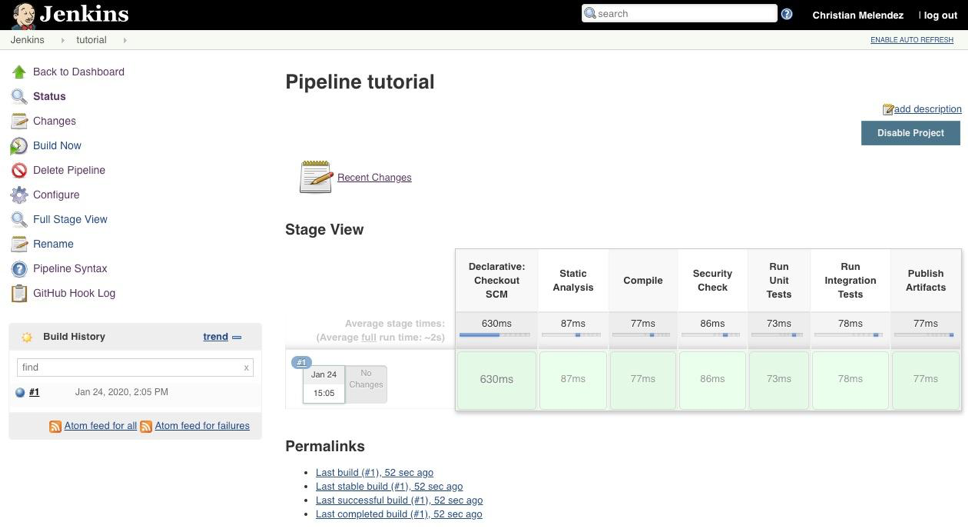Click the search input field
968x527 pixels.
(679, 14)
